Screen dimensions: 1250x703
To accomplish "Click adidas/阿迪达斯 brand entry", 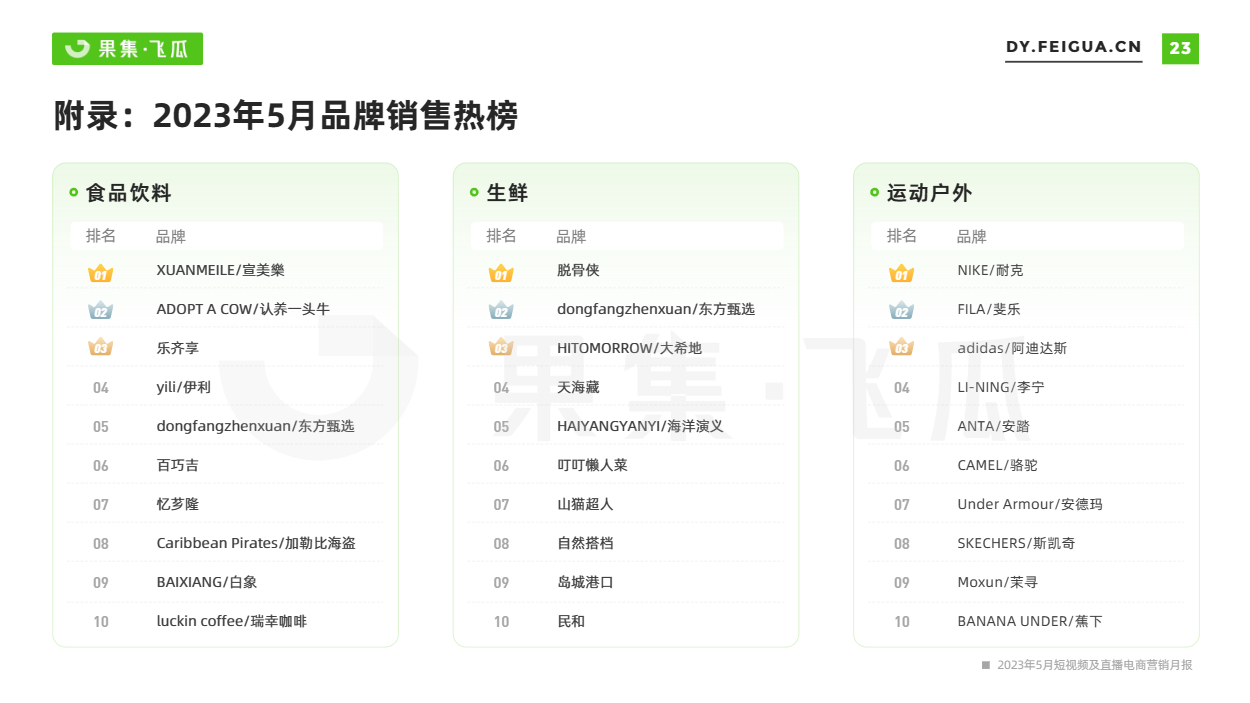I will (x=1012, y=348).
